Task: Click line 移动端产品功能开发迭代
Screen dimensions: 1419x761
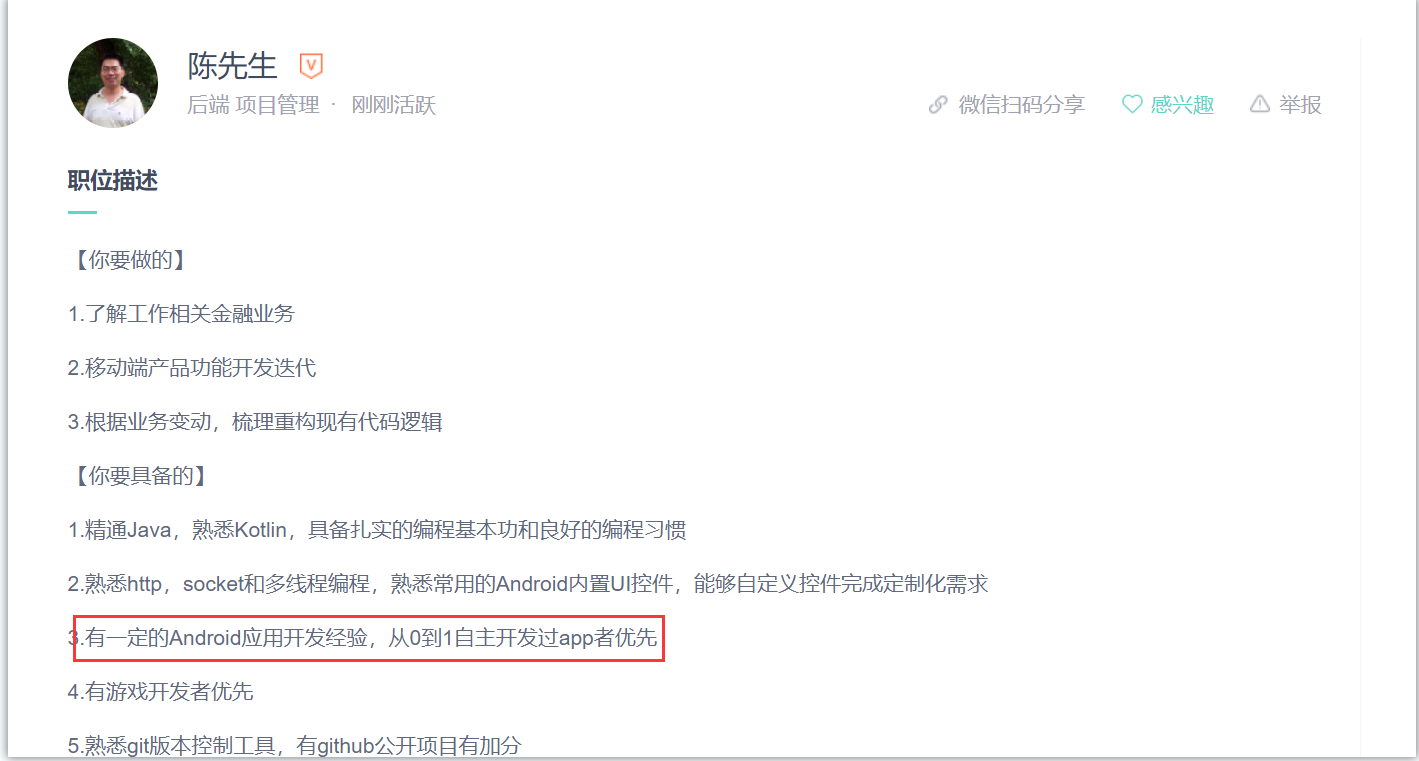Action: 192,368
